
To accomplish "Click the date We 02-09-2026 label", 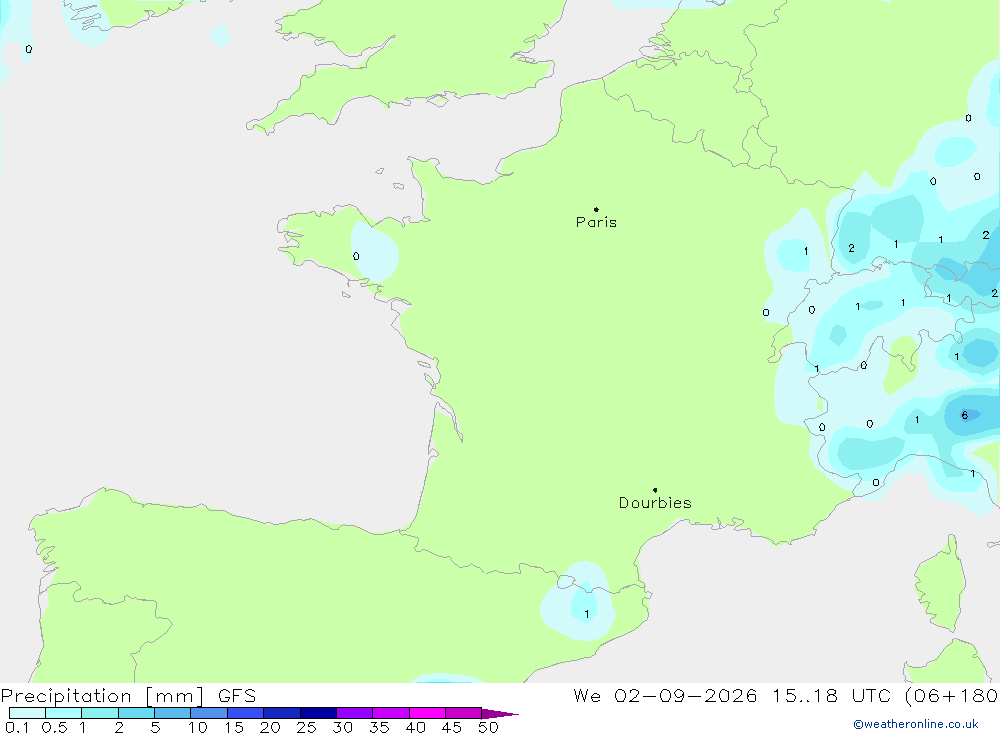I will point(665,695).
